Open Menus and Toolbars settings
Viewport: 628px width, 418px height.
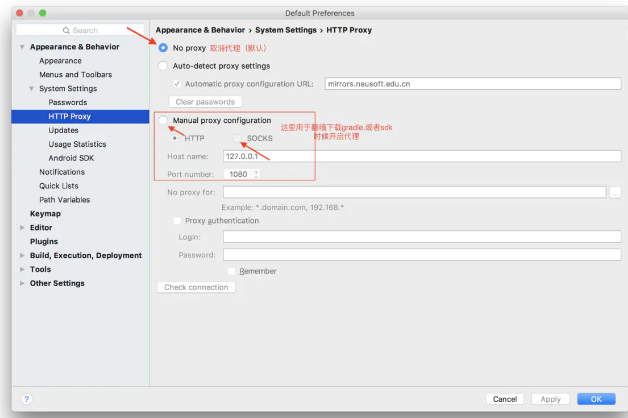pyautogui.click(x=76, y=74)
